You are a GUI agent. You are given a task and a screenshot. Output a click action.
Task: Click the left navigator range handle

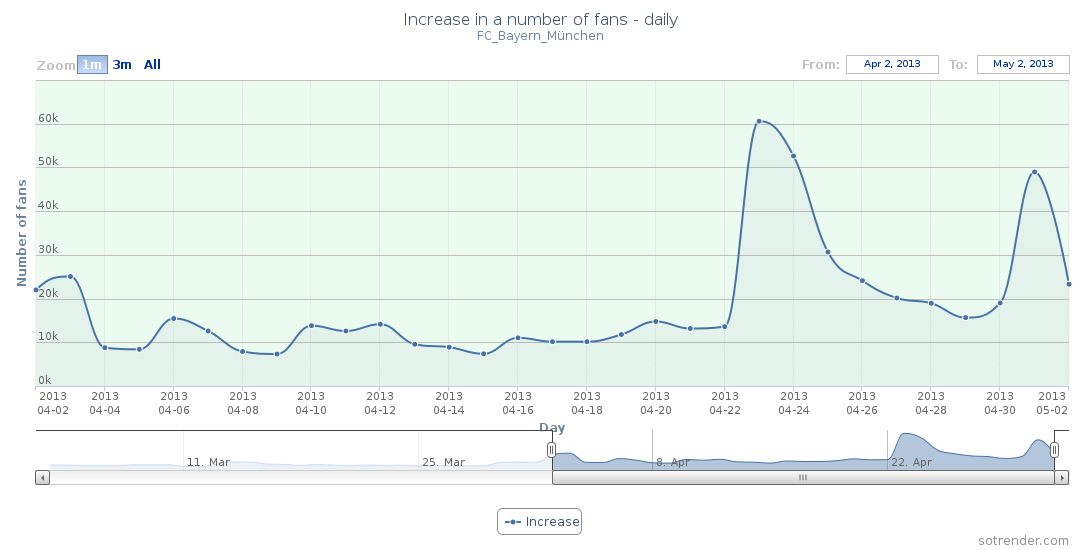(551, 451)
